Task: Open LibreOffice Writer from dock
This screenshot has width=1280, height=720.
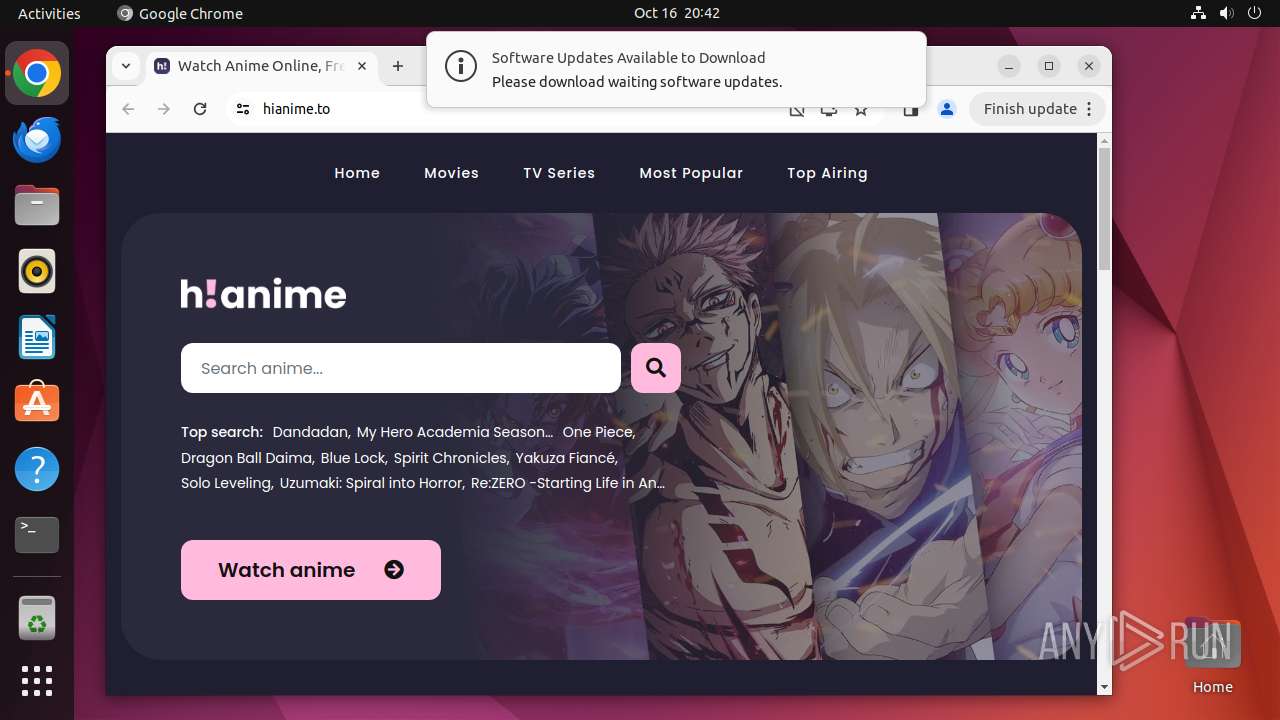Action: click(37, 337)
